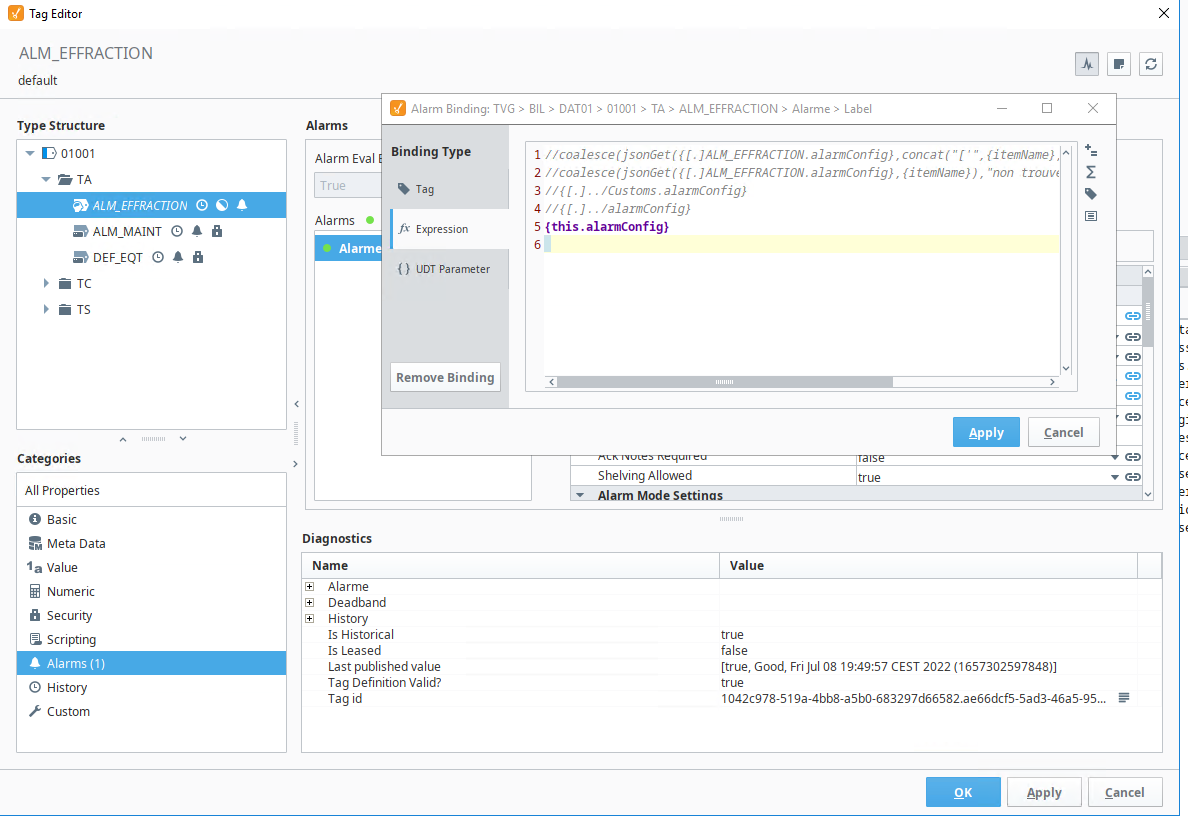Click the binding link icon for Shelving Allowed
Image resolution: width=1188 pixels, height=816 pixels.
pos(1133,477)
